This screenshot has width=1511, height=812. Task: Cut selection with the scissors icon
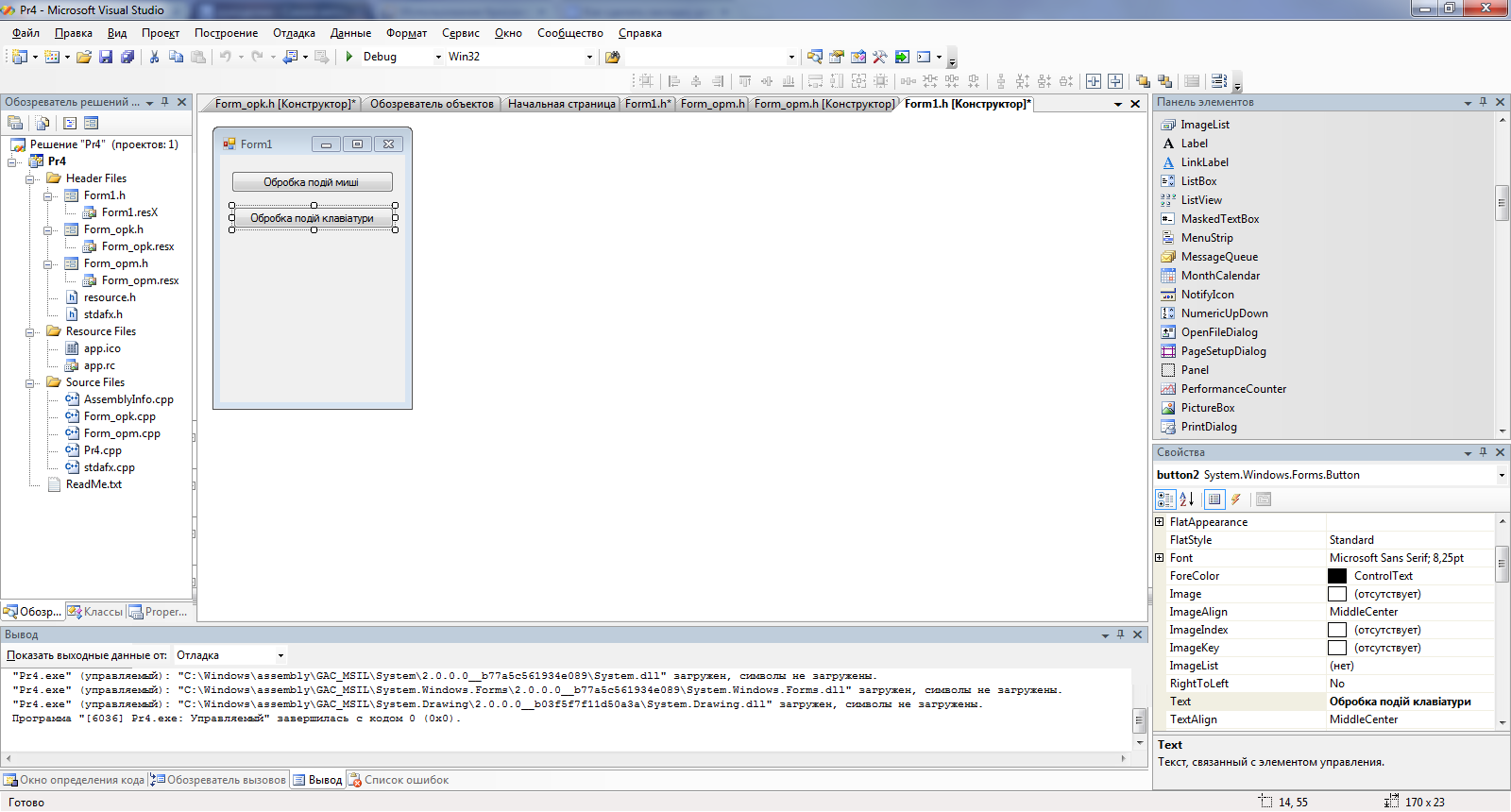[154, 57]
